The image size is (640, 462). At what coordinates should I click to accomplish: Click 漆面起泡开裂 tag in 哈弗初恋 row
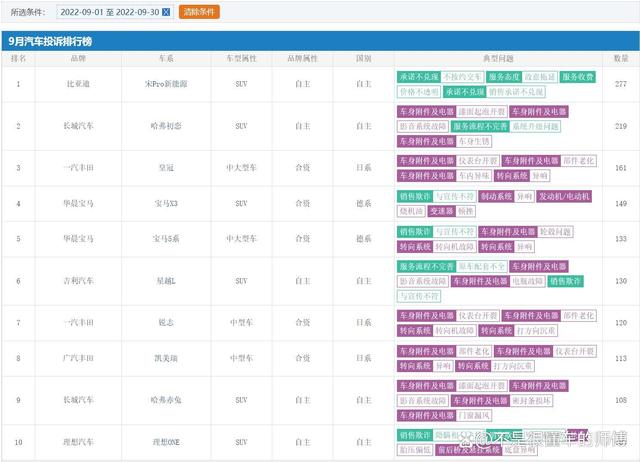point(482,112)
